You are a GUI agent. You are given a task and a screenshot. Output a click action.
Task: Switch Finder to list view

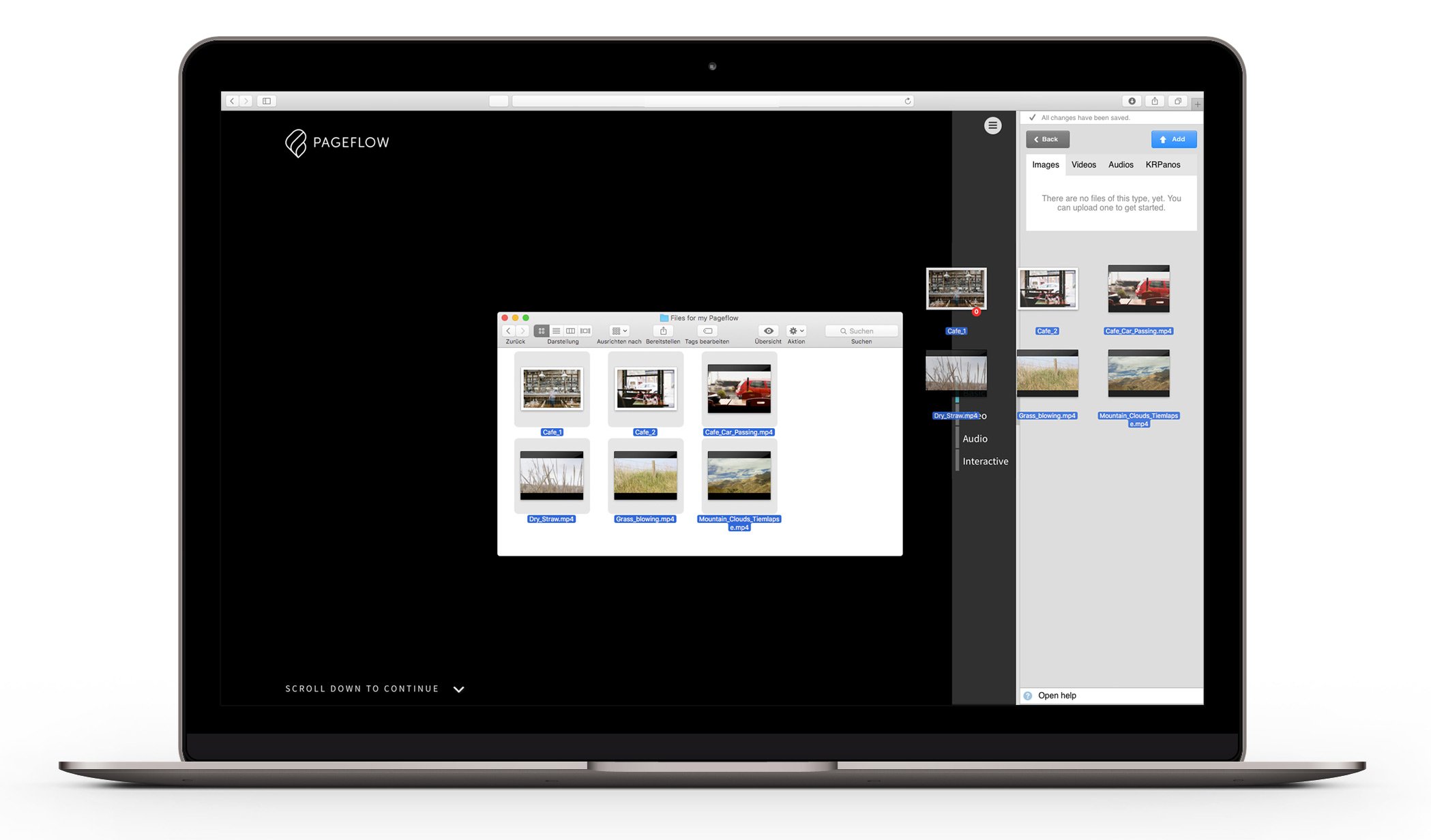[x=556, y=331]
